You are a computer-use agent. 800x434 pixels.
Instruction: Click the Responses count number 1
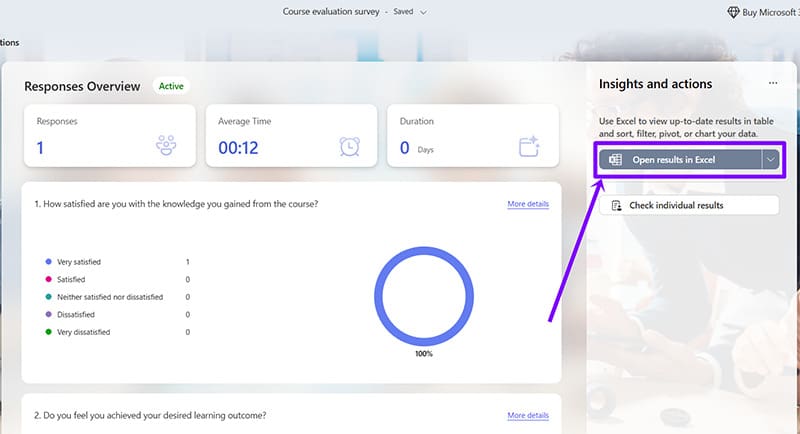tap(41, 148)
